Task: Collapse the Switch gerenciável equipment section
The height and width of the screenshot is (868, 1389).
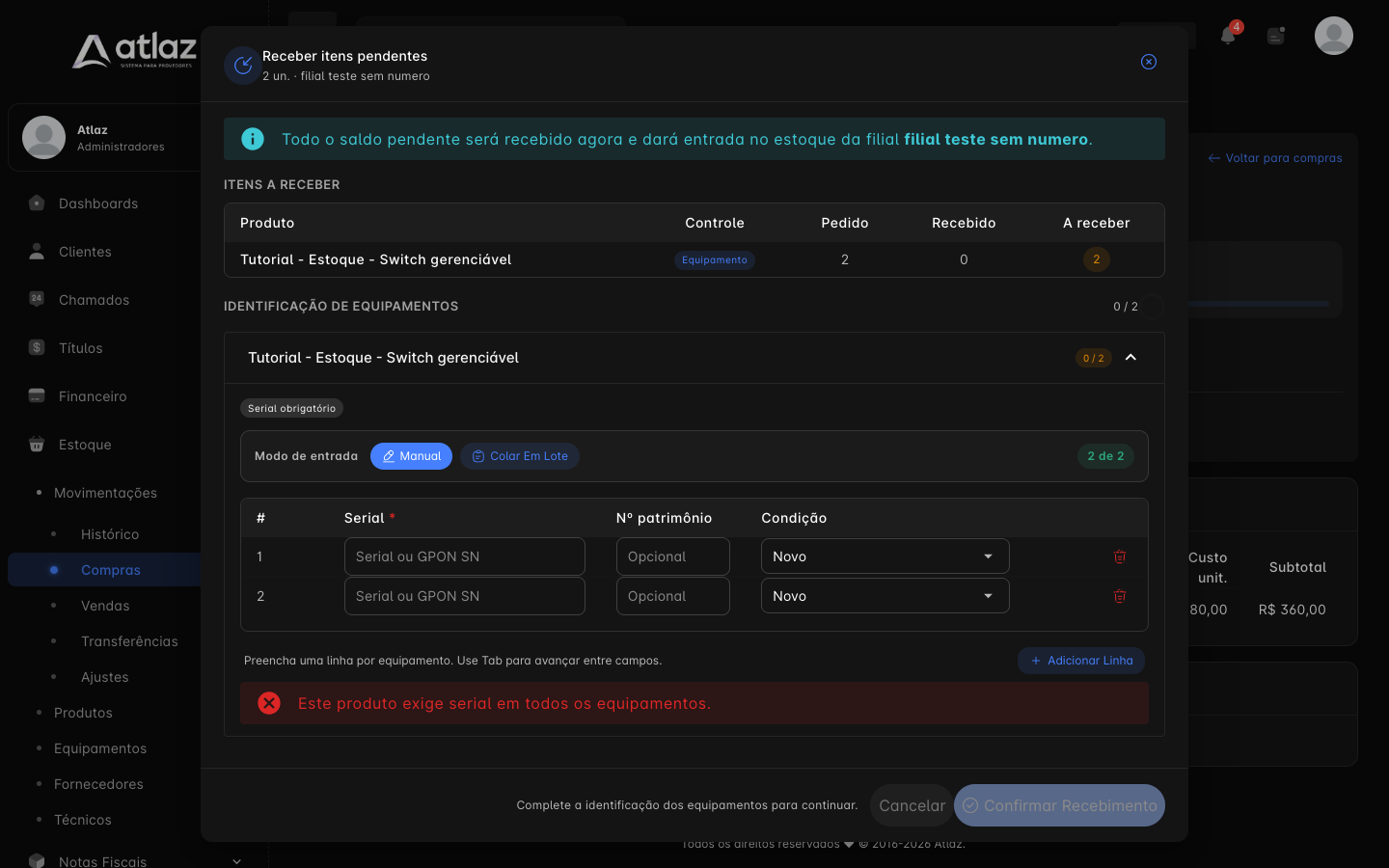Action: pos(1130,358)
